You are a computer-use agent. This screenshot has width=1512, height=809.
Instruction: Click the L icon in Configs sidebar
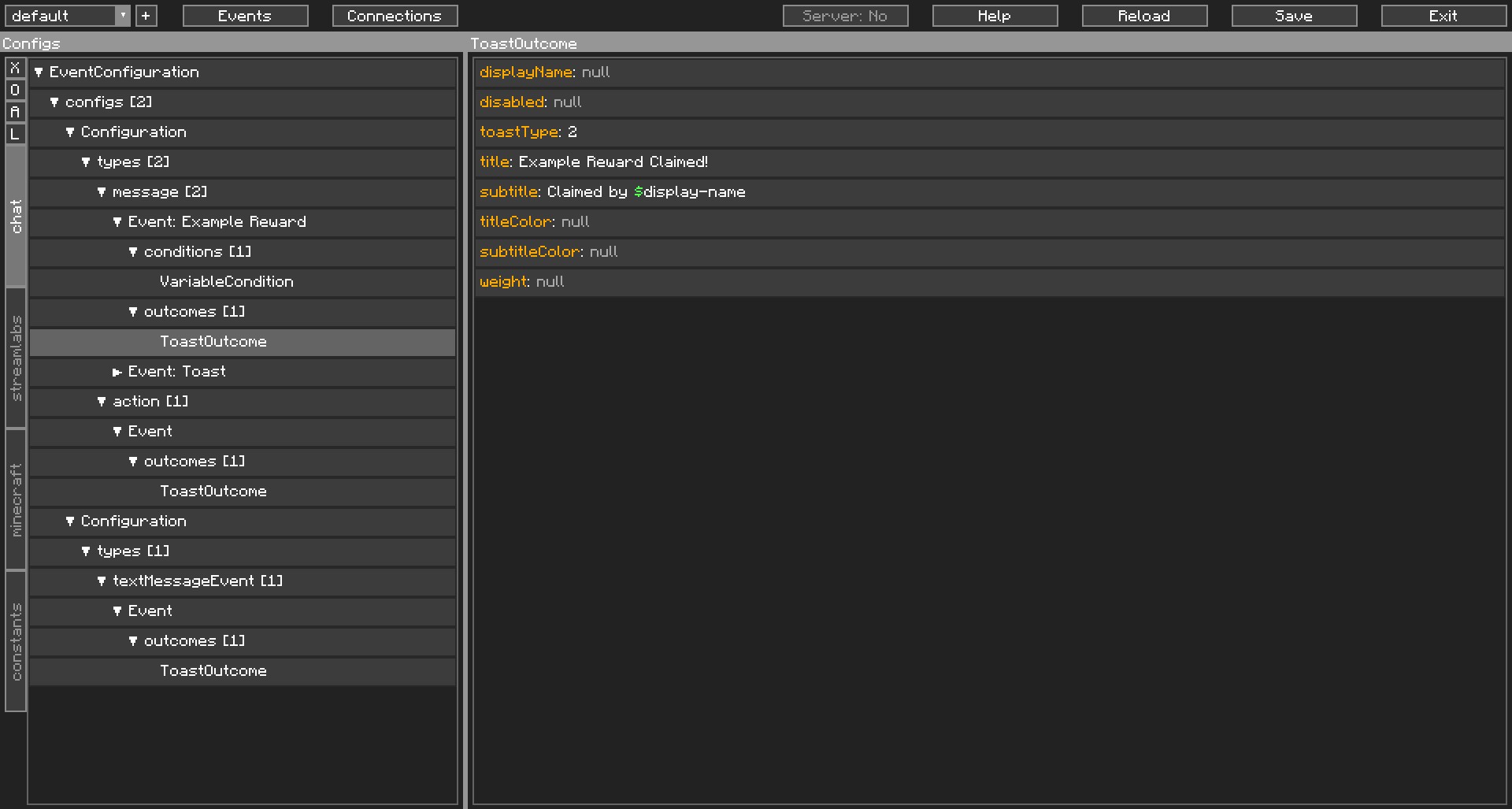(x=15, y=135)
